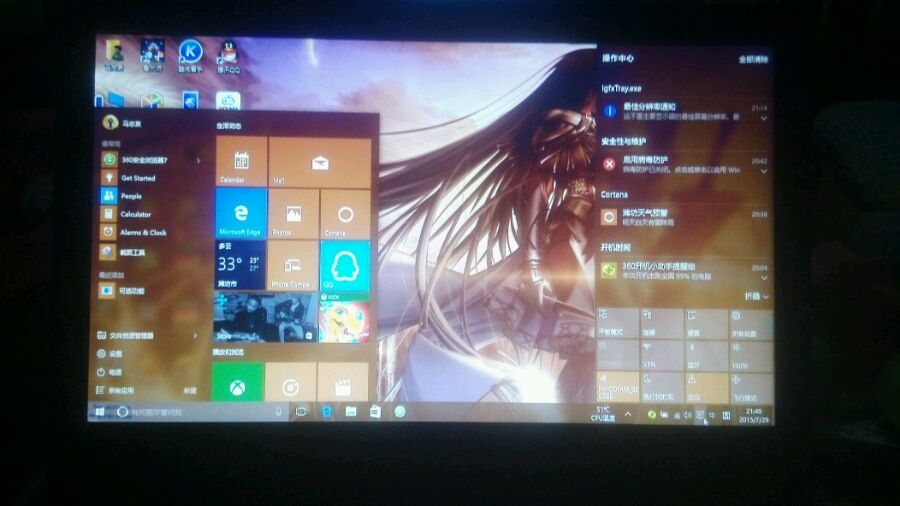Viewport: 900px width, 506px height.
Task: Focus the taskbar search box
Action: point(201,412)
